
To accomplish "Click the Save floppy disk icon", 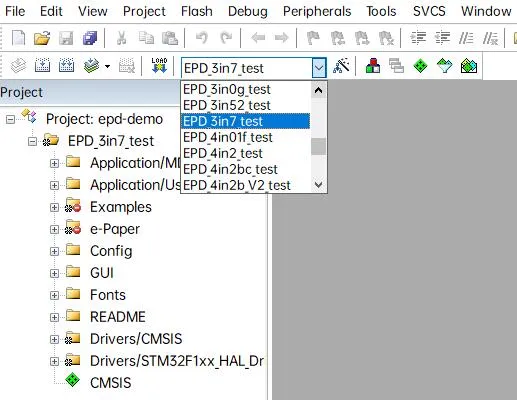I will pyautogui.click(x=66, y=38).
